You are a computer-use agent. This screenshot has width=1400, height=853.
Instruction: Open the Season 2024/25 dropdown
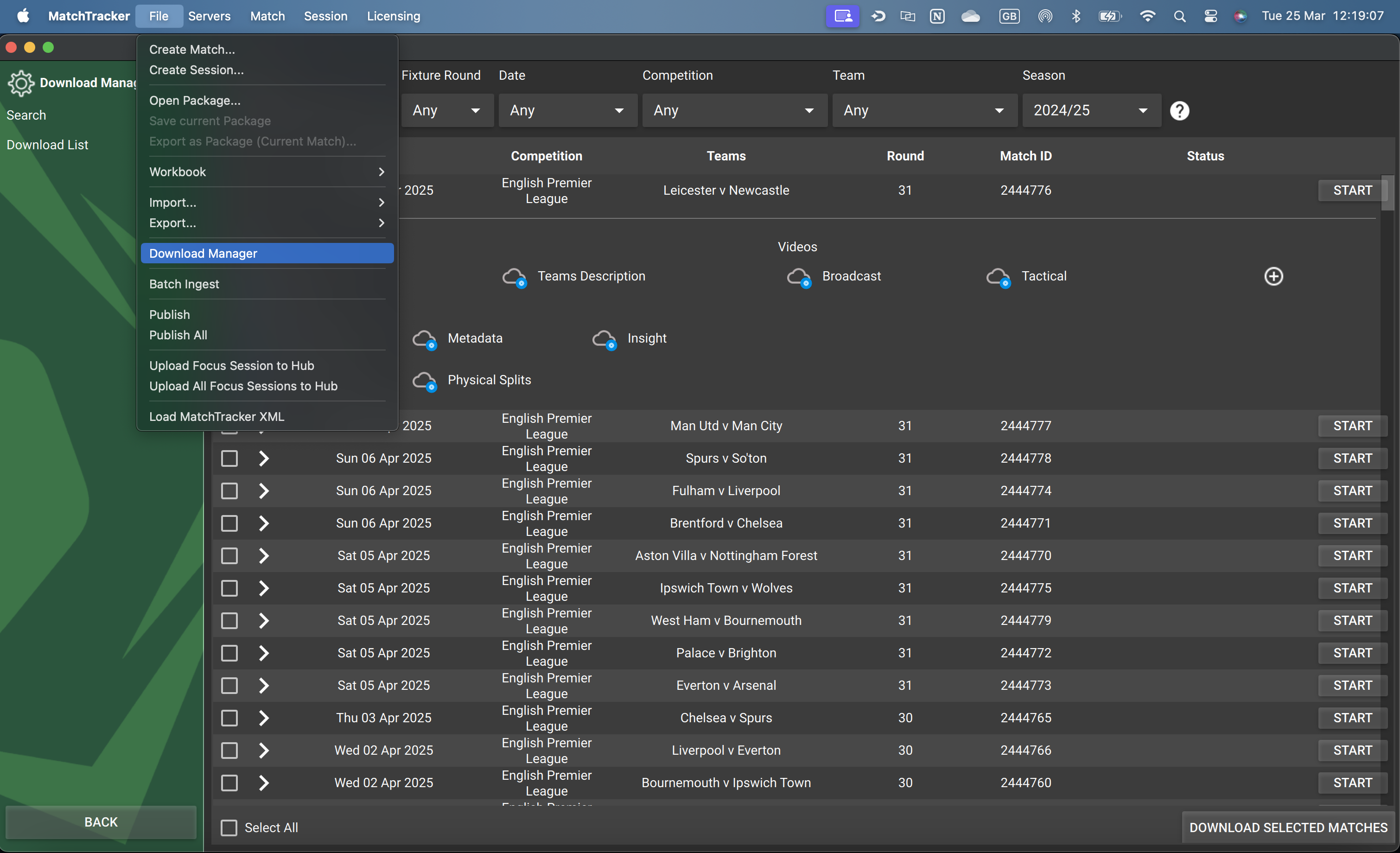(1091, 110)
